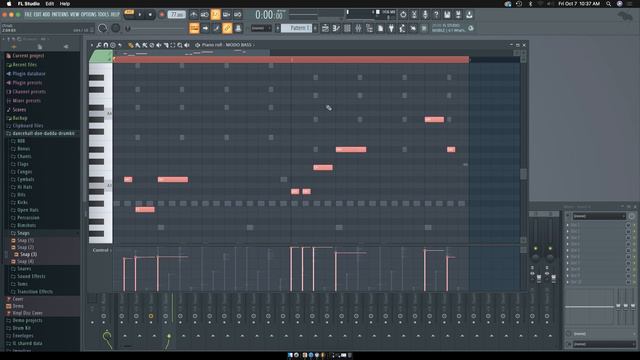Click the song position slider near time display
The width and height of the screenshot is (640, 360).
tap(303, 16)
